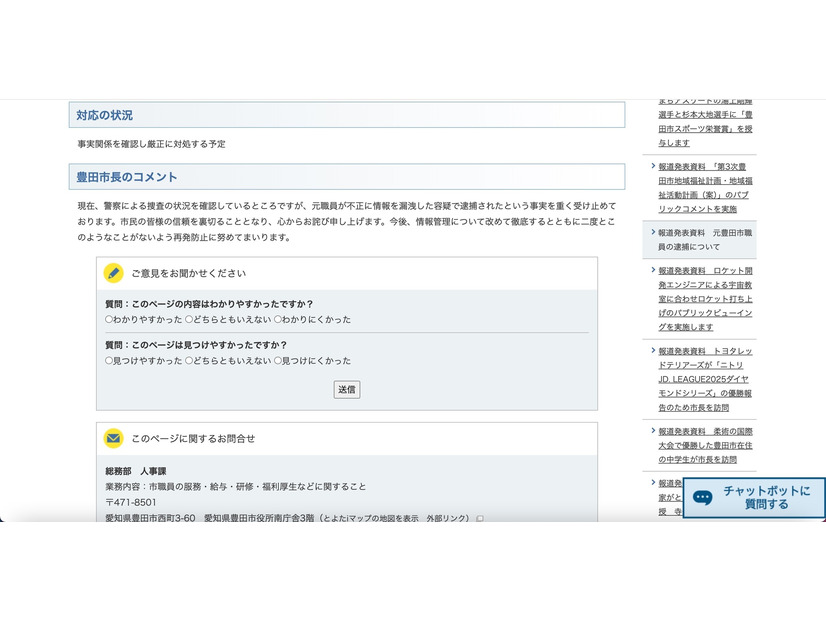The width and height of the screenshot is (826, 620).
Task: Click the 豊田市長のコメント section heading
Action: [x=127, y=177]
